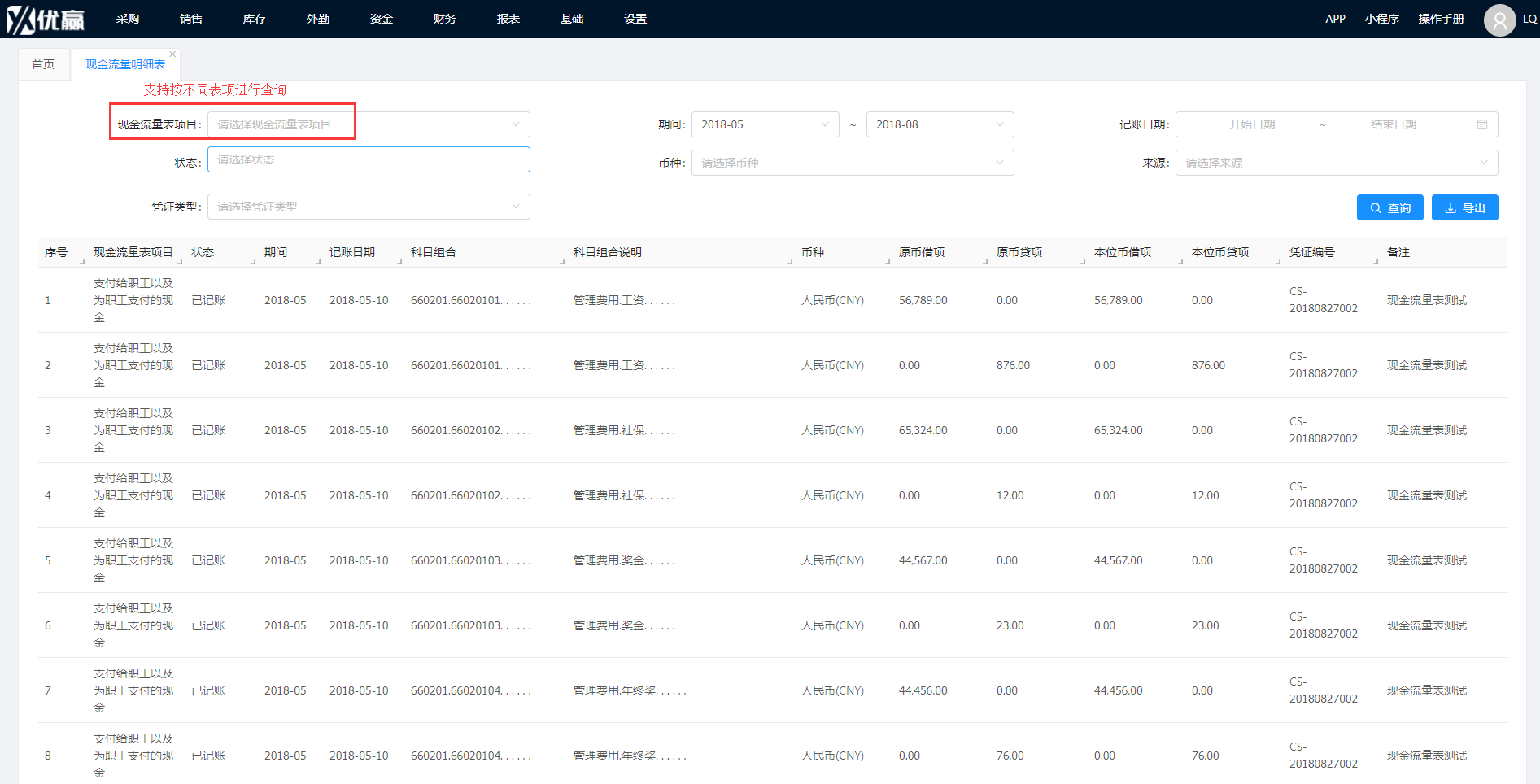This screenshot has width=1540, height=784.
Task: Click the 开始日期 date input
Action: click(x=1251, y=124)
